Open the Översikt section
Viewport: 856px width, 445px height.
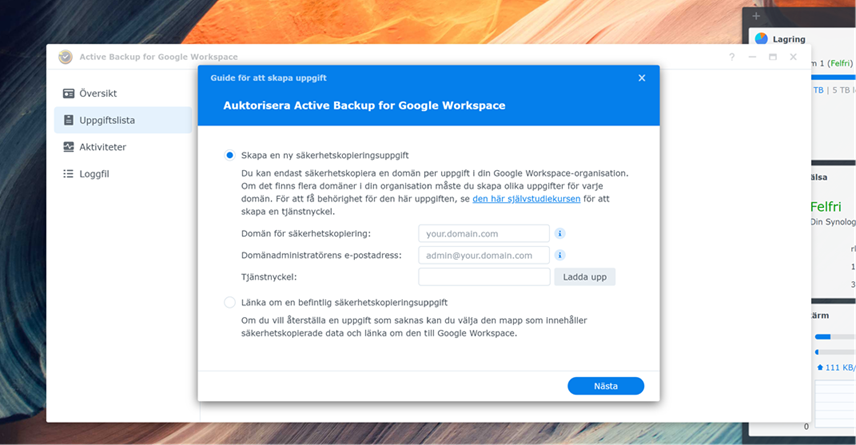tap(123, 93)
